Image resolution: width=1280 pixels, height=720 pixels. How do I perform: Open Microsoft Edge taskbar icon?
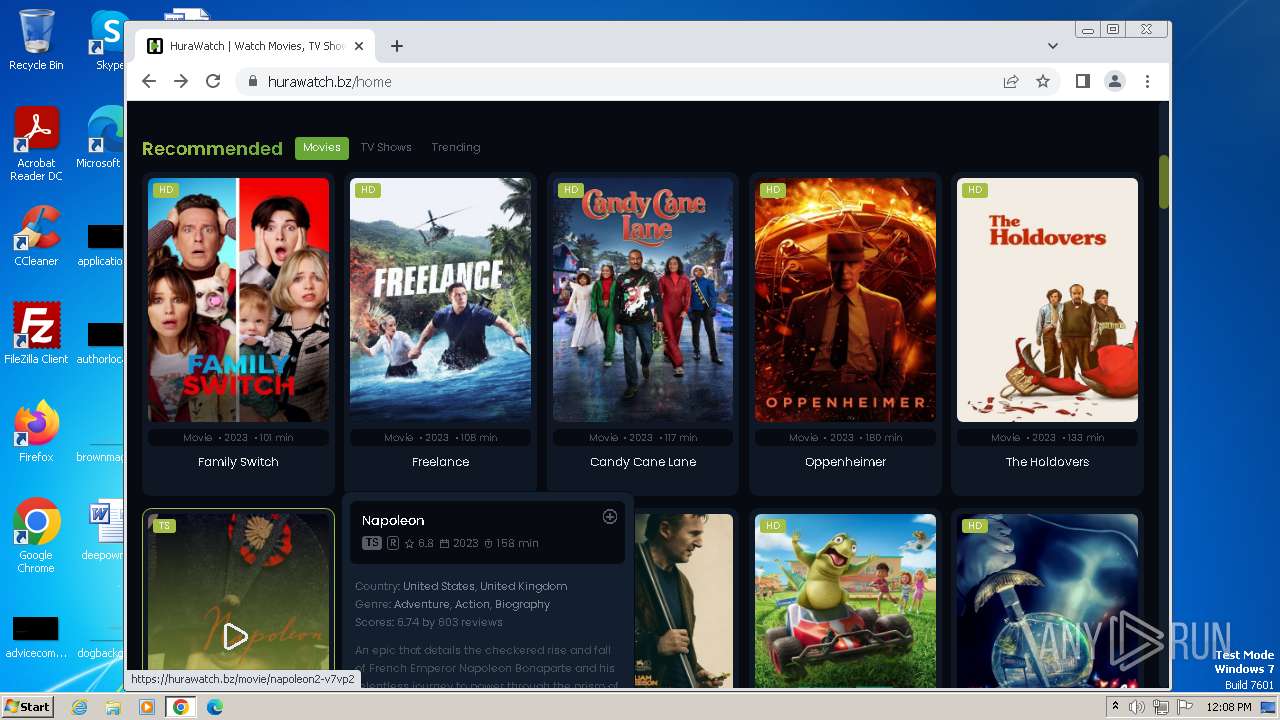coord(215,707)
